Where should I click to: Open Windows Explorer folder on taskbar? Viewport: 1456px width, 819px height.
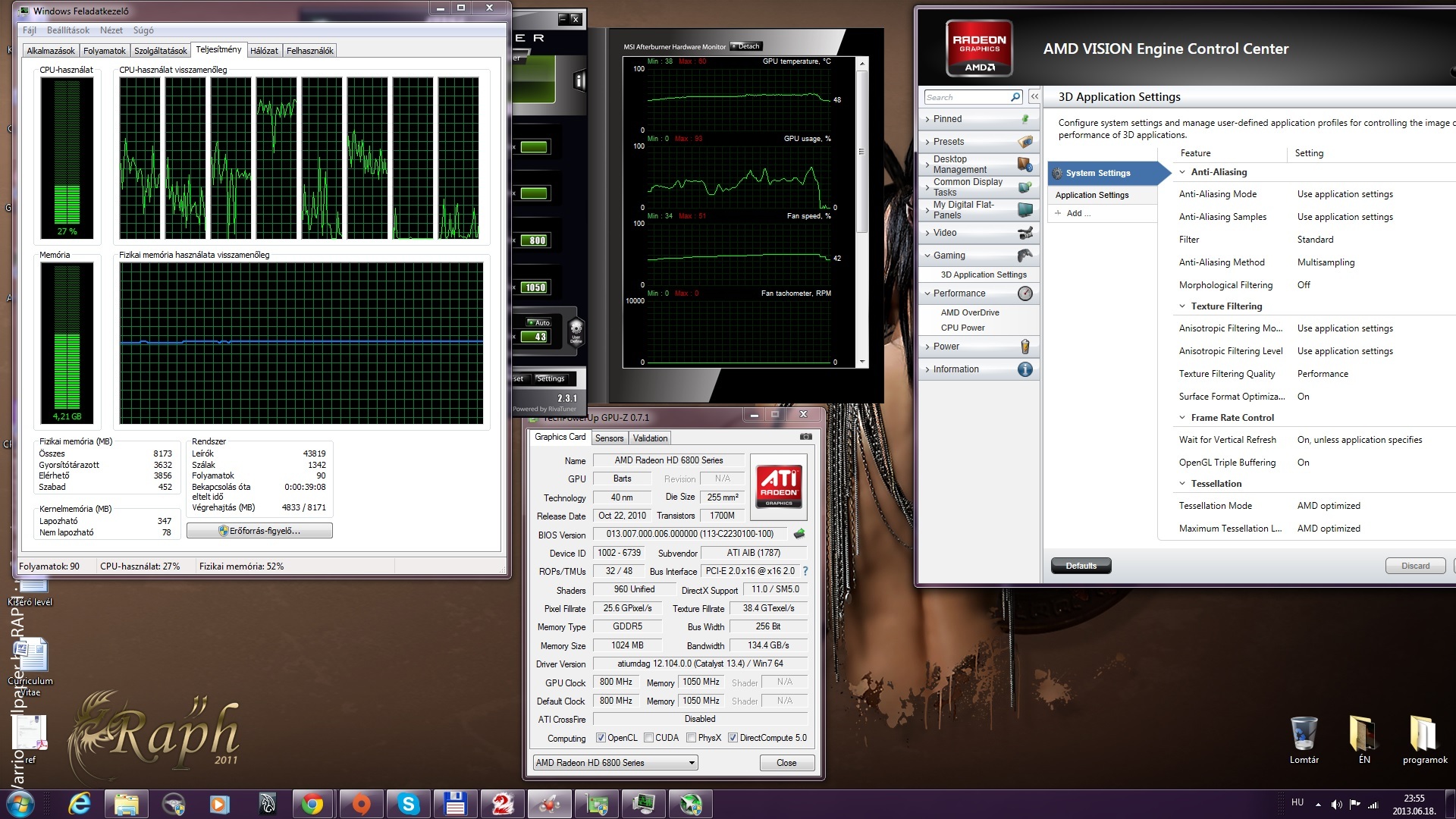point(126,804)
